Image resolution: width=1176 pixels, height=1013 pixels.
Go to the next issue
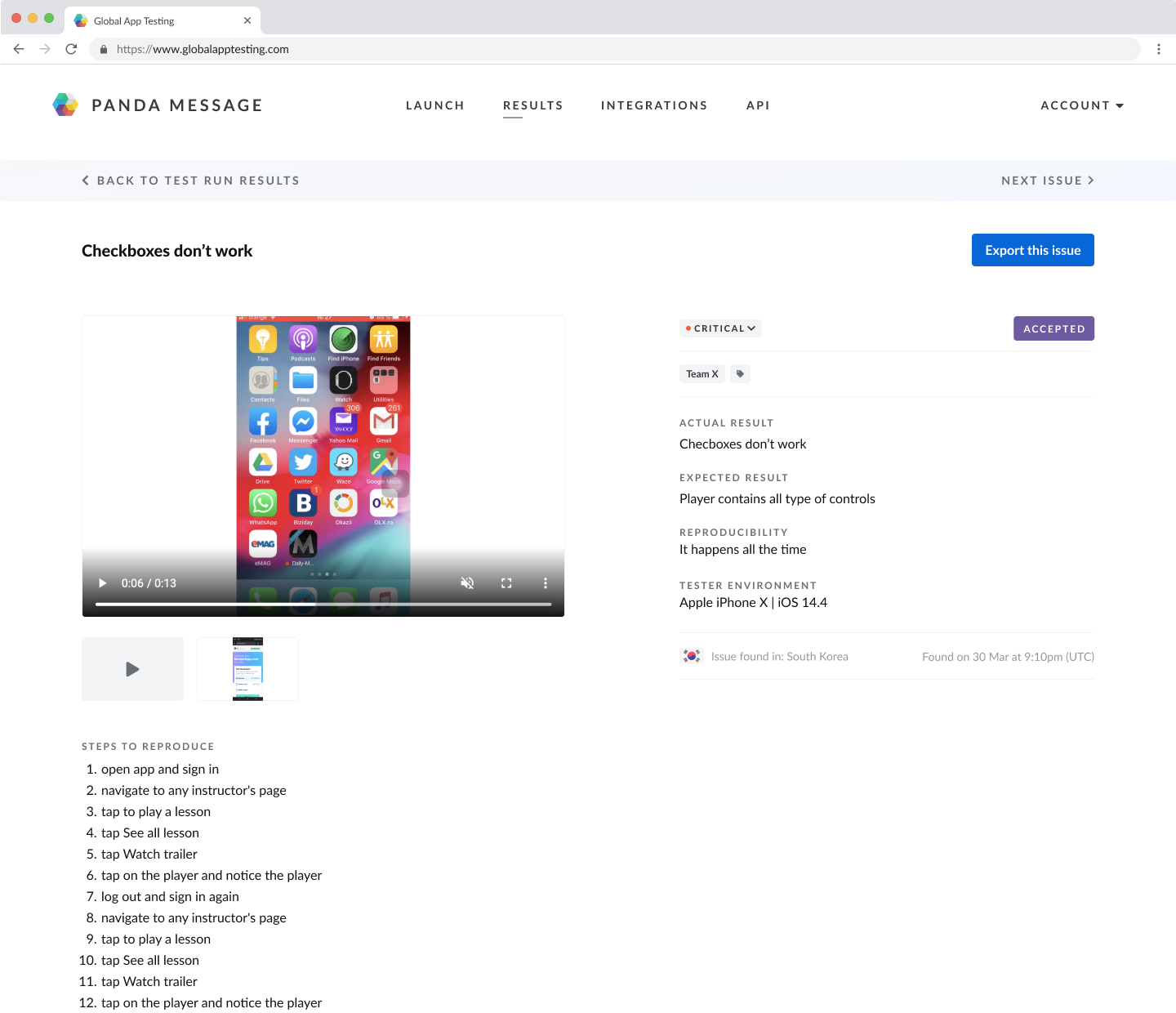point(1048,181)
